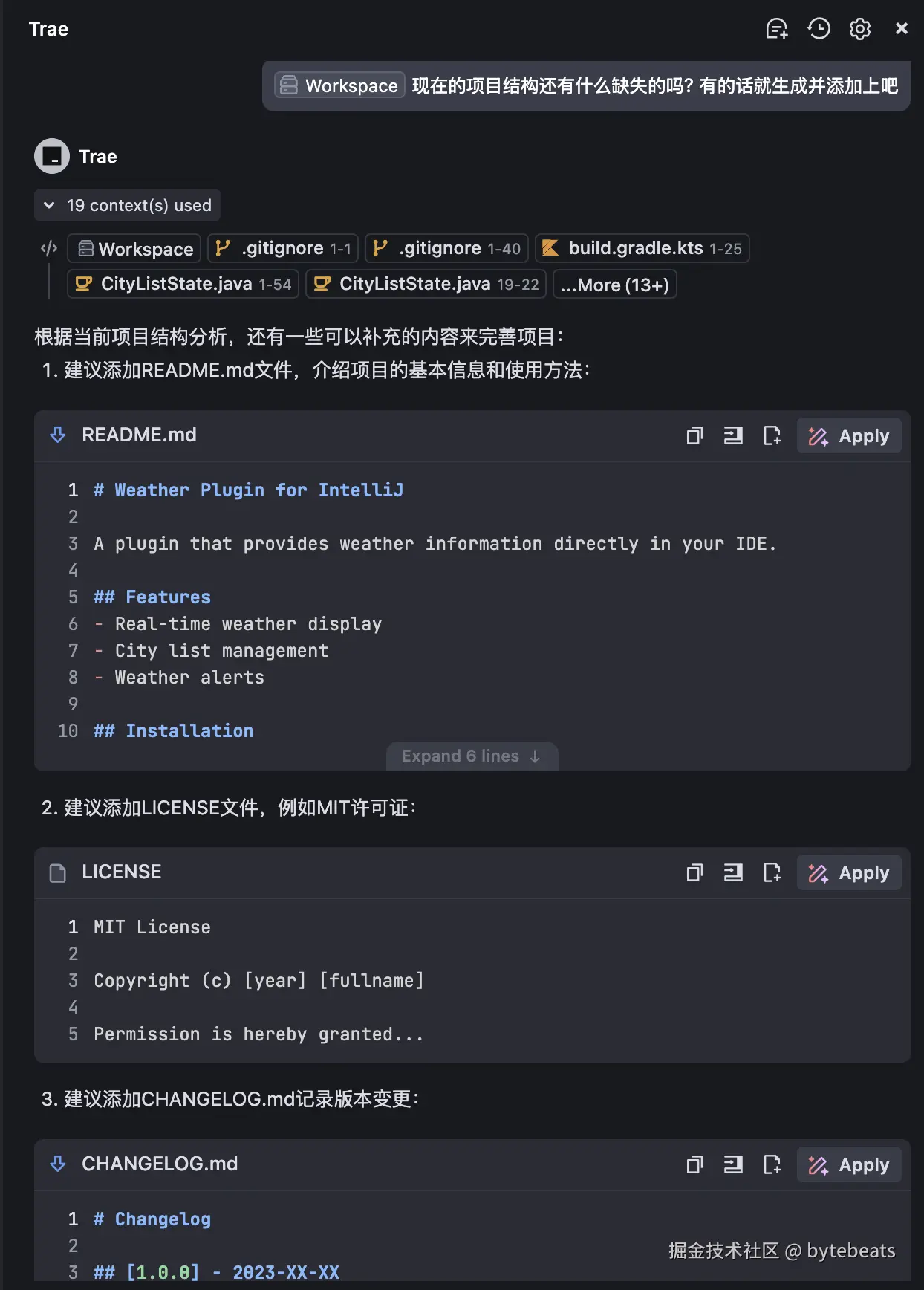The image size is (924, 1290).
Task: Create a new file from README.md snippet
Action: pos(772,435)
